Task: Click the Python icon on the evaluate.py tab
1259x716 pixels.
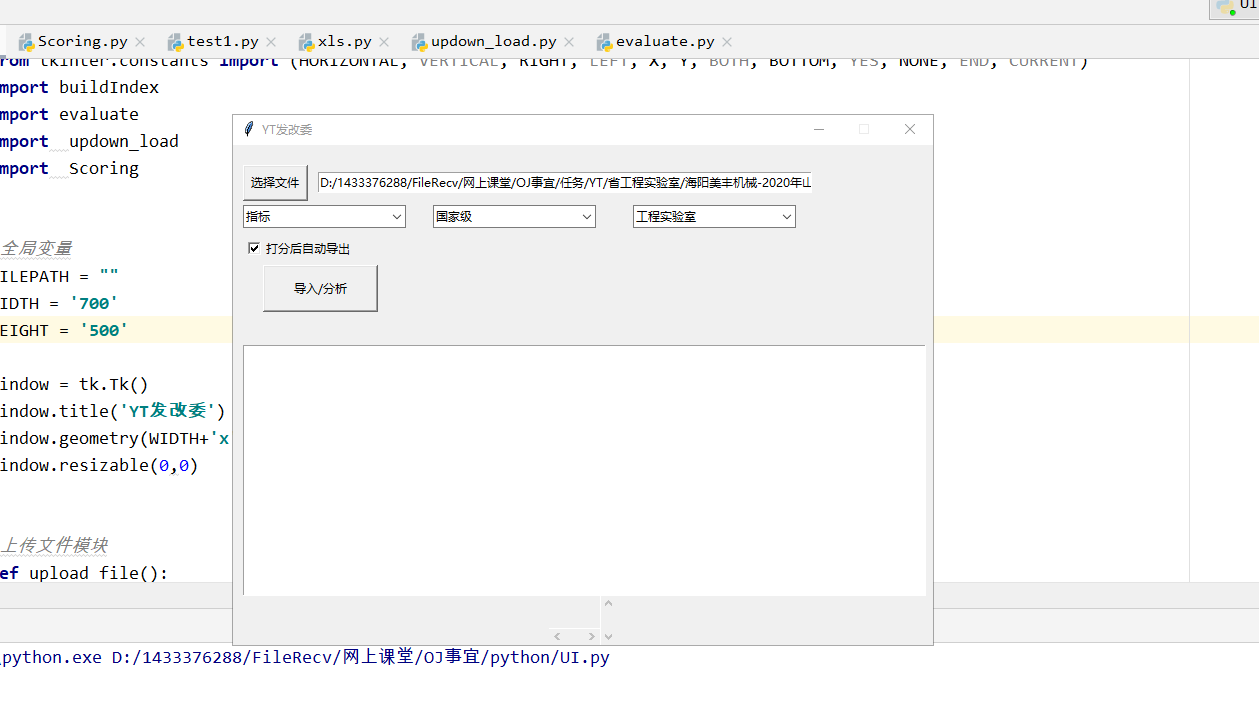Action: [x=604, y=41]
